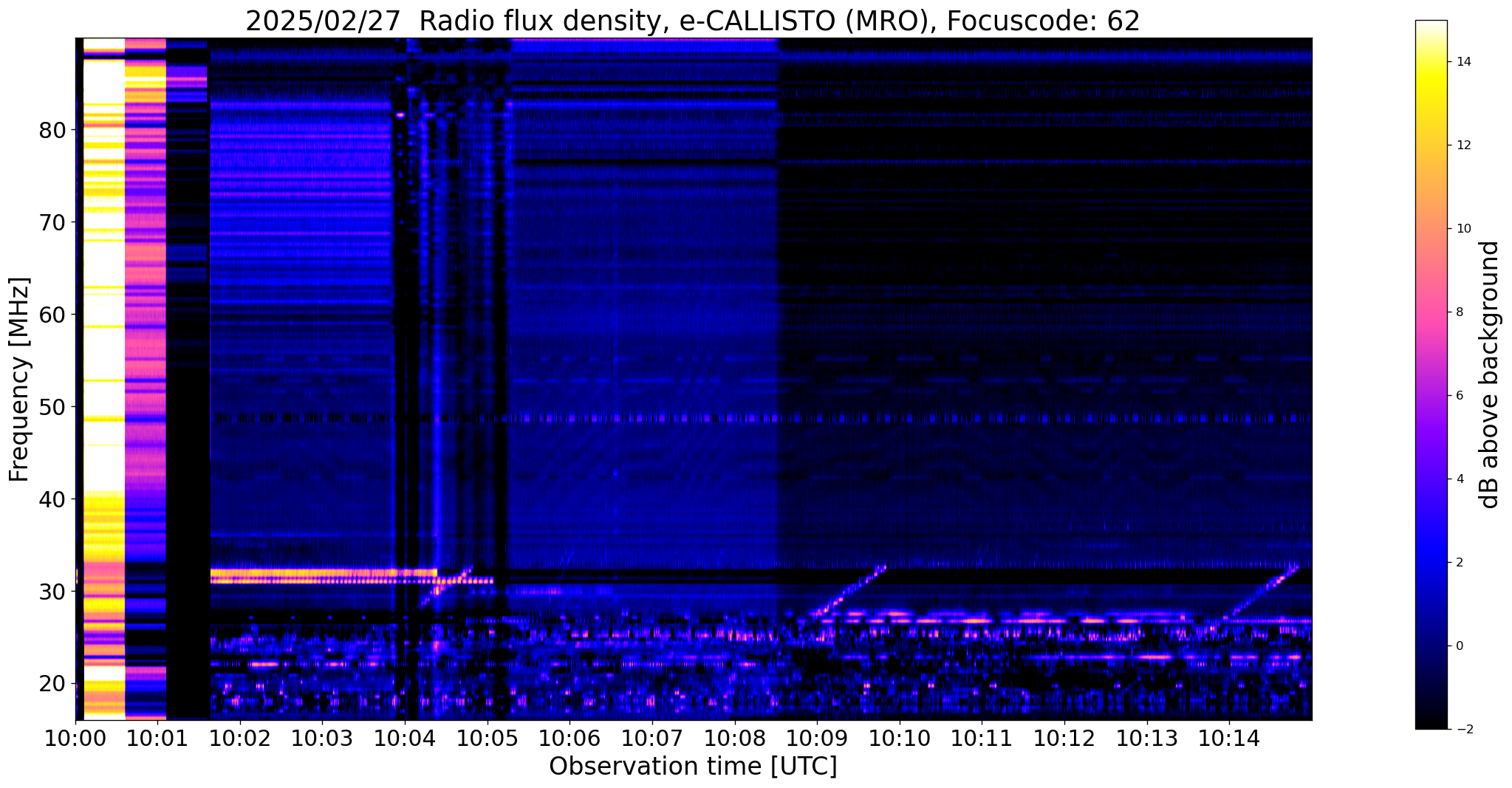The height and width of the screenshot is (788, 1512).
Task: Click the colorbar tick labeled 12
Action: [1463, 145]
